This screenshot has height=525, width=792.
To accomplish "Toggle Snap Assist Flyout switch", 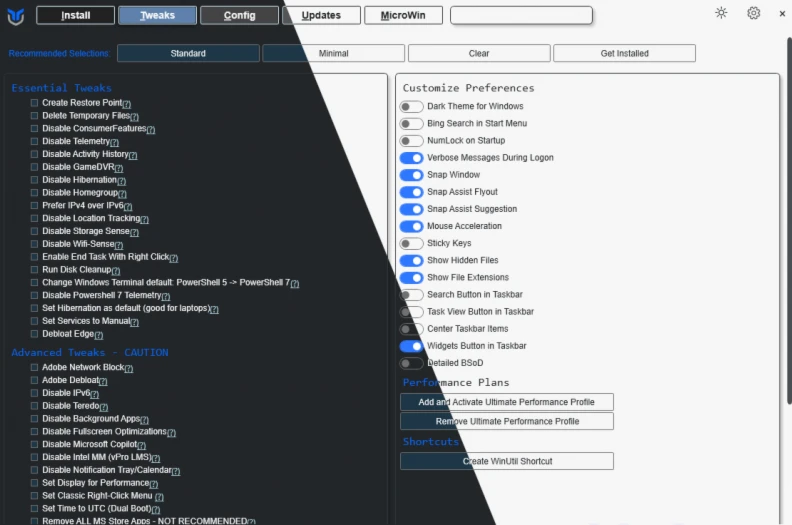I will tap(411, 192).
